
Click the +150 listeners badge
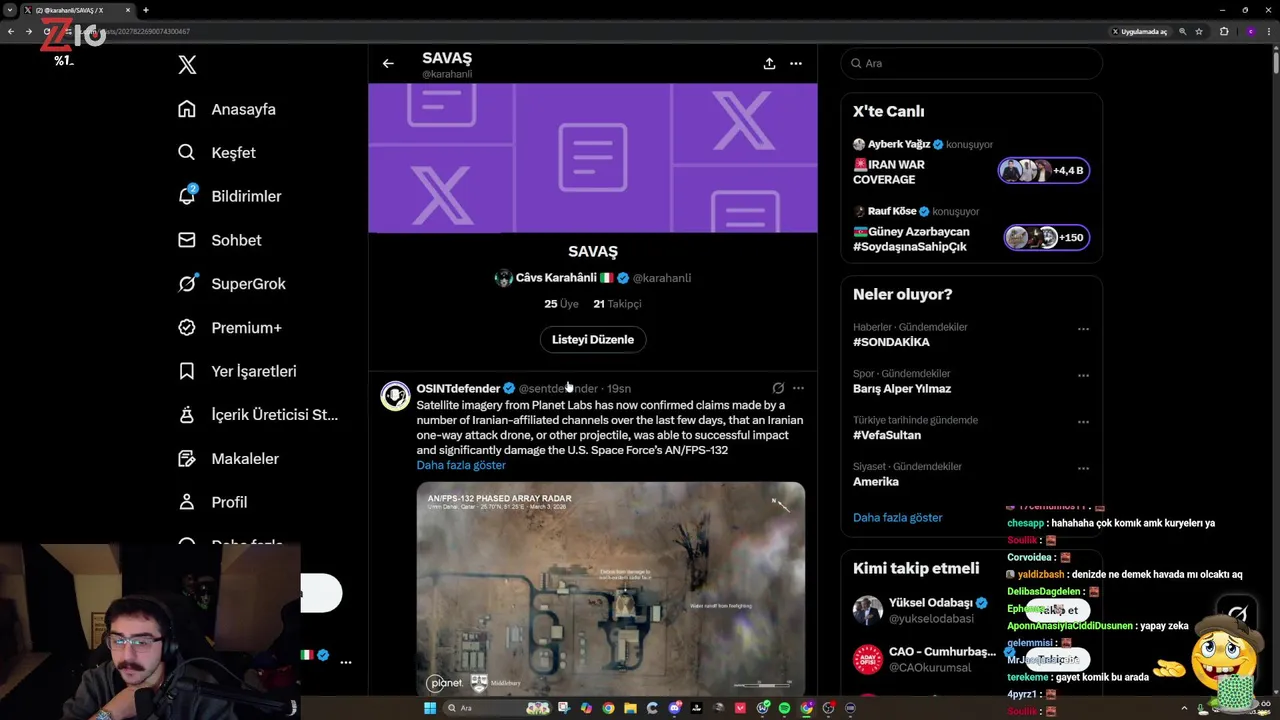(x=1046, y=237)
